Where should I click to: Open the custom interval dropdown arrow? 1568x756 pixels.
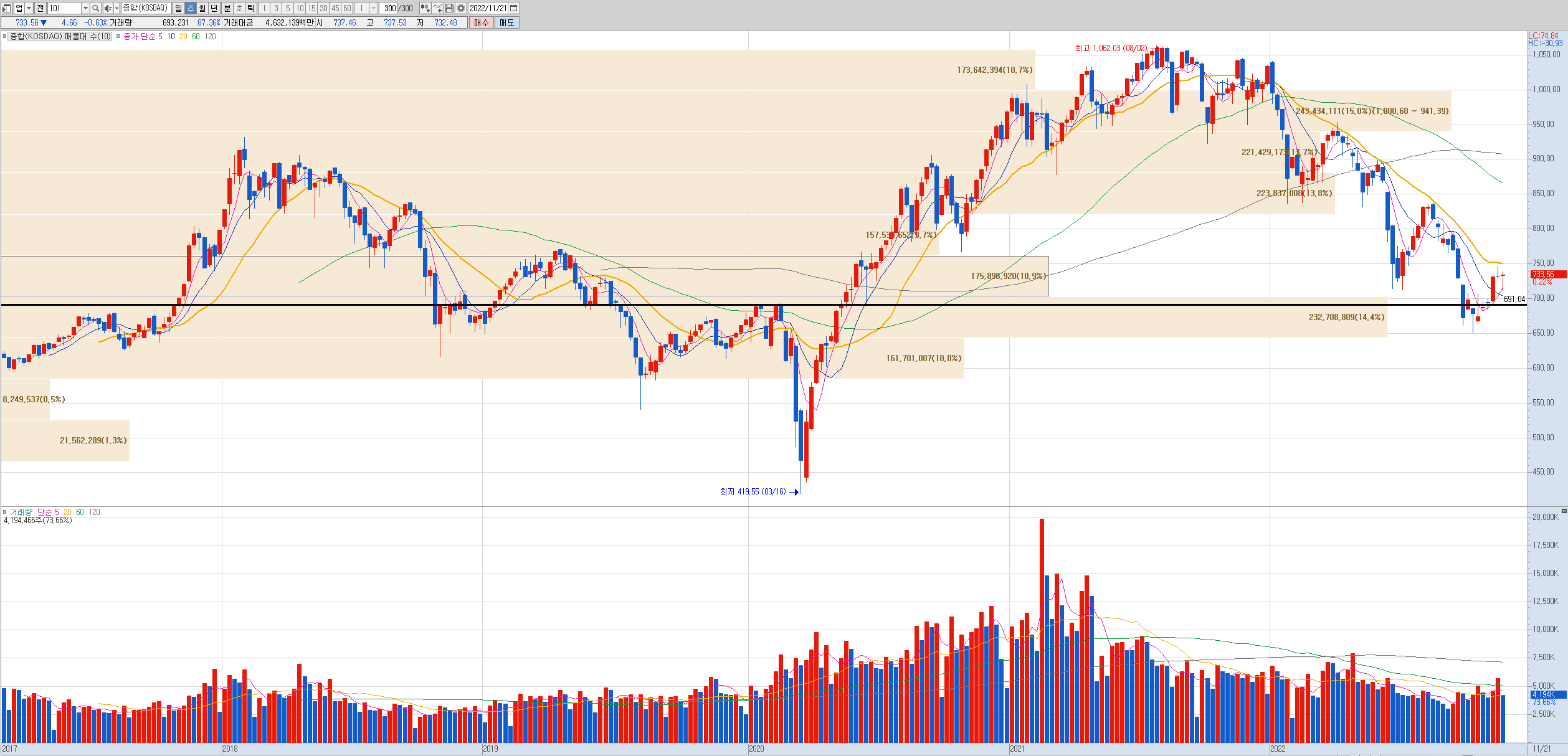[373, 8]
